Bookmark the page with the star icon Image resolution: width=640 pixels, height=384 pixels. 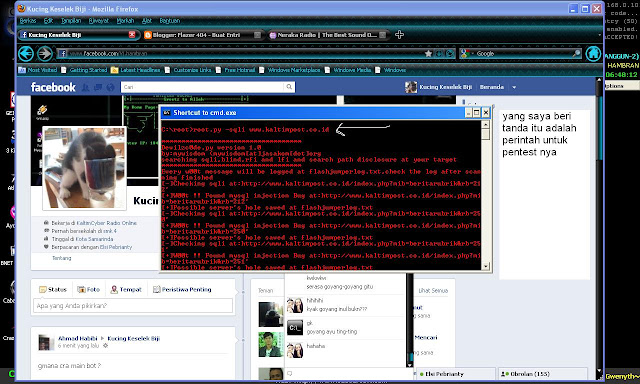(x=428, y=53)
